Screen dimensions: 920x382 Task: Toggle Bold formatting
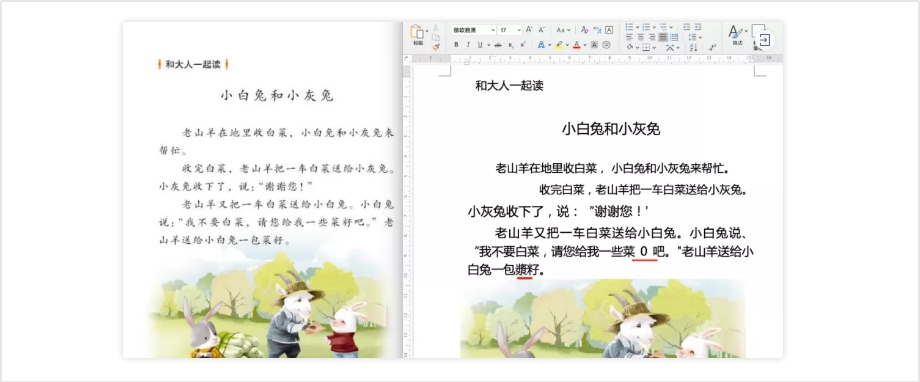pos(456,45)
